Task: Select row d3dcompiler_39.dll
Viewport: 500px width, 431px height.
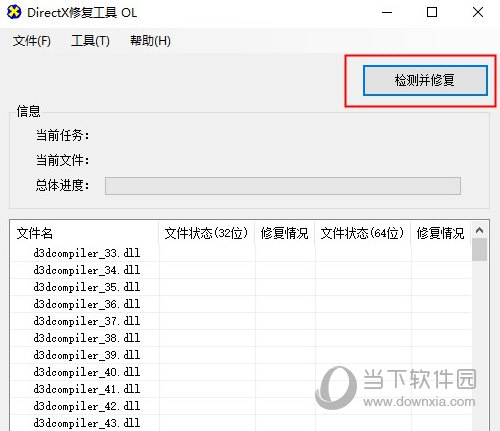Action: (241, 355)
